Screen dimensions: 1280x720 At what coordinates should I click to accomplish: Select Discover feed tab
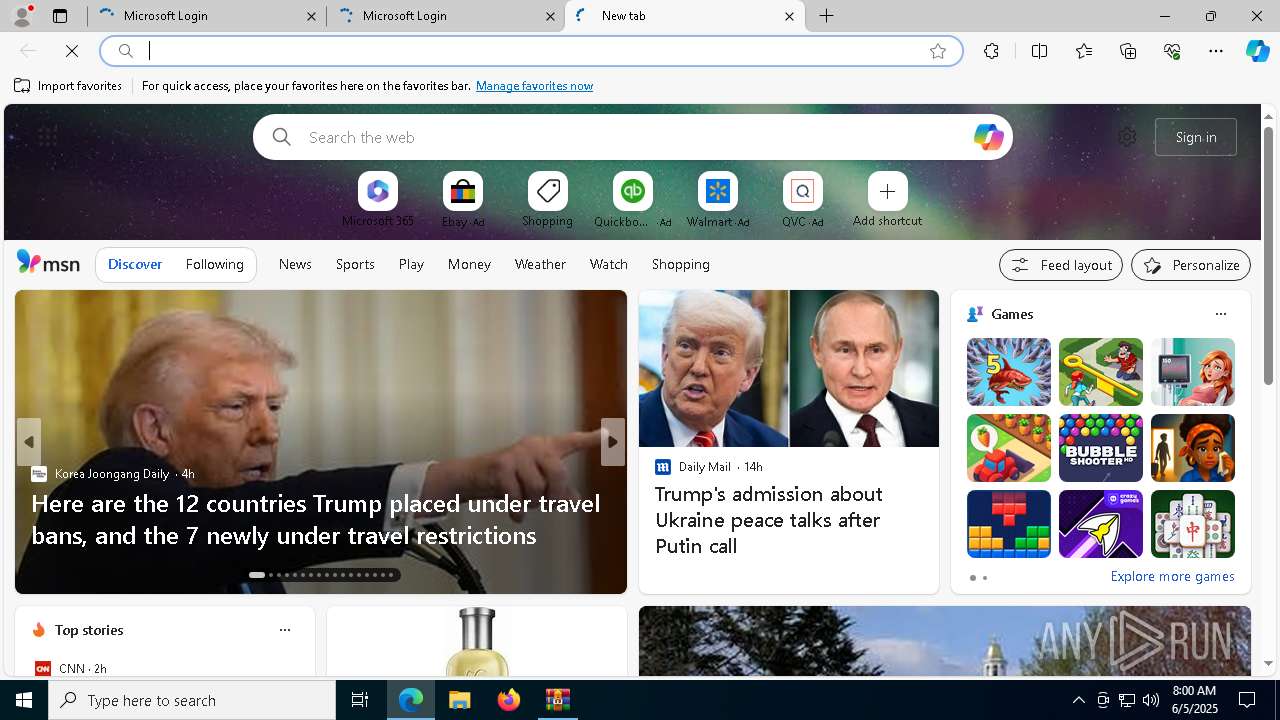click(x=135, y=264)
